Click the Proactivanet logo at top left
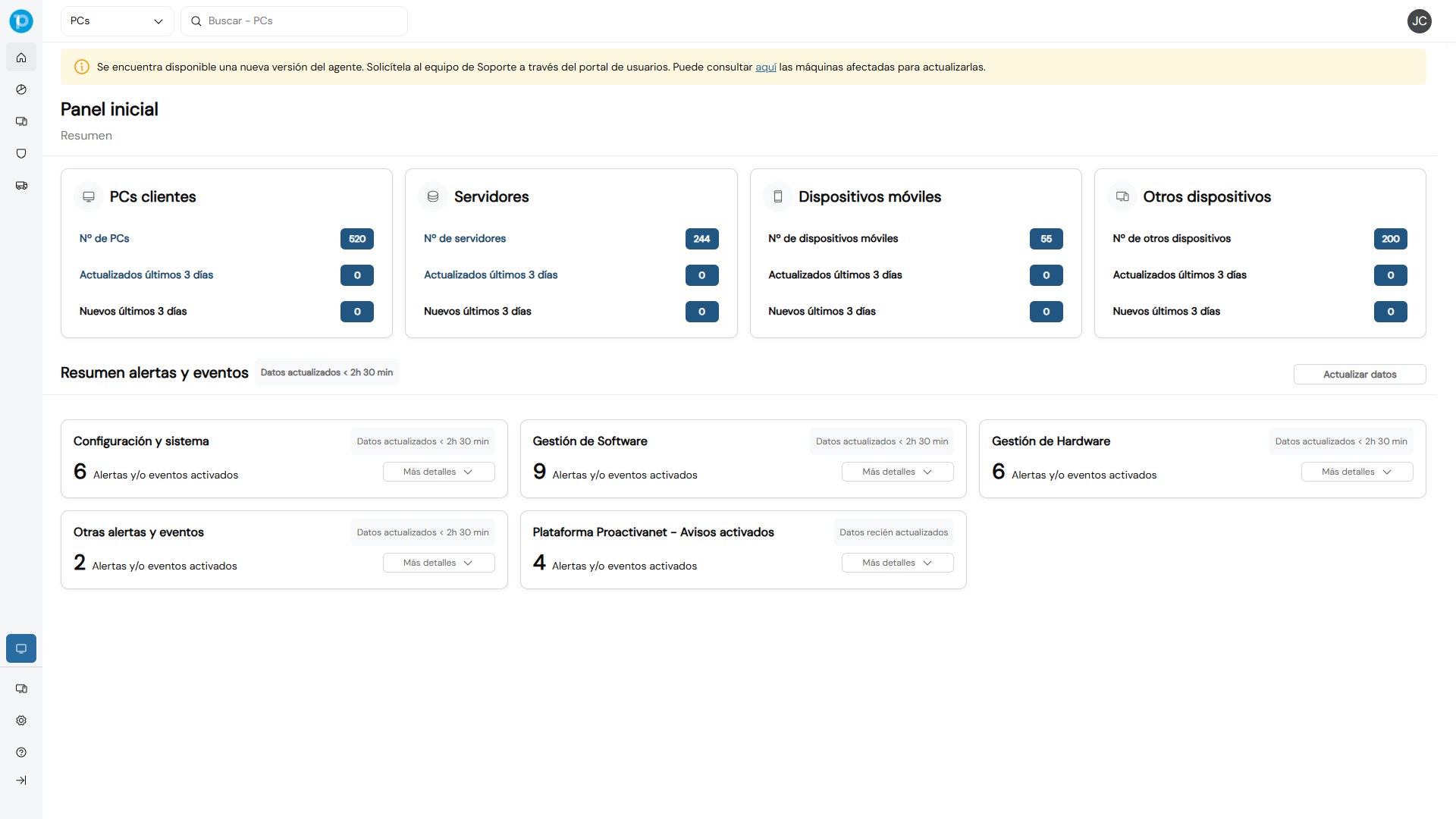 (x=20, y=20)
